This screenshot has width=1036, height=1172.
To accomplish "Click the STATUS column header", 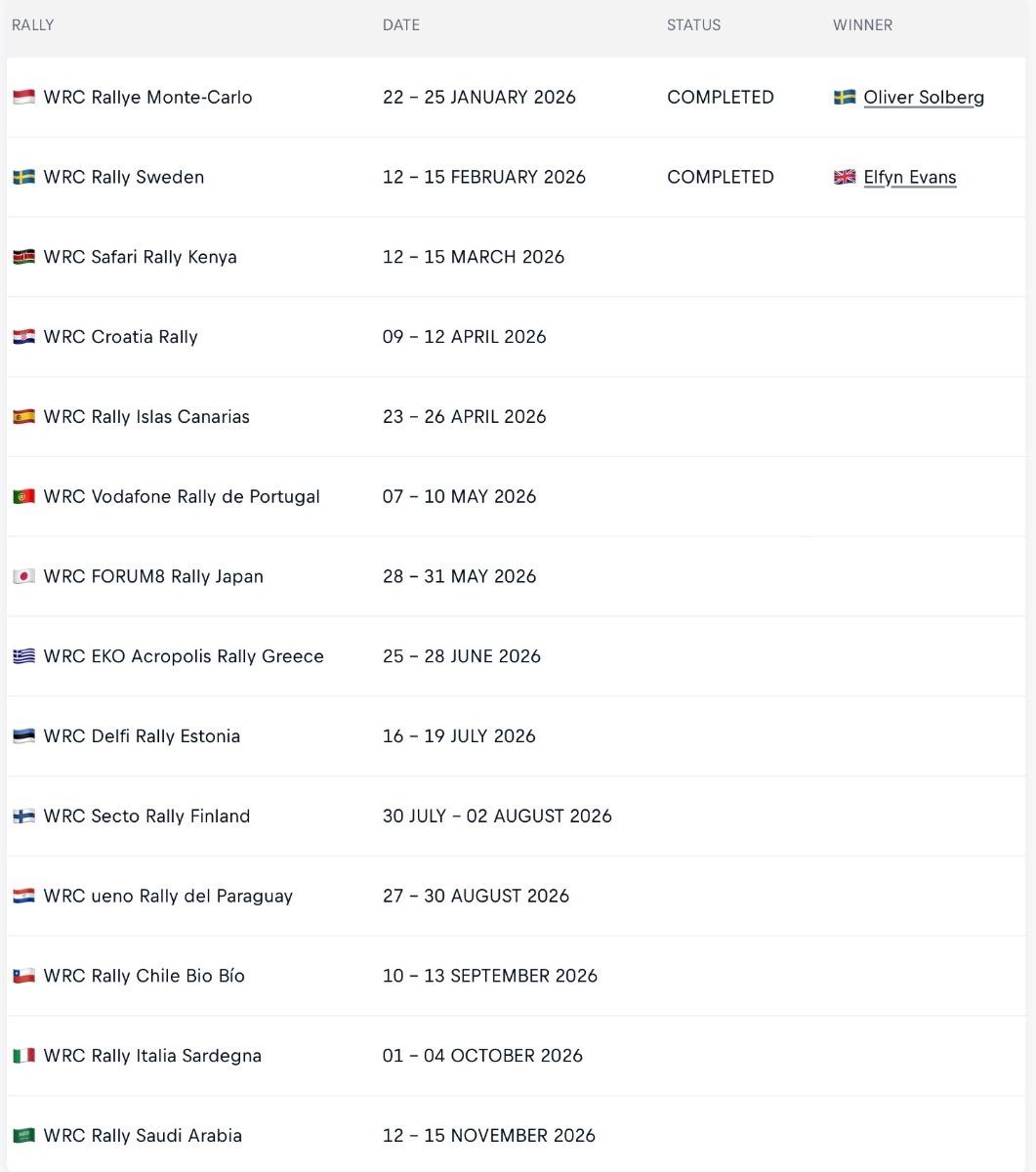I will [693, 25].
